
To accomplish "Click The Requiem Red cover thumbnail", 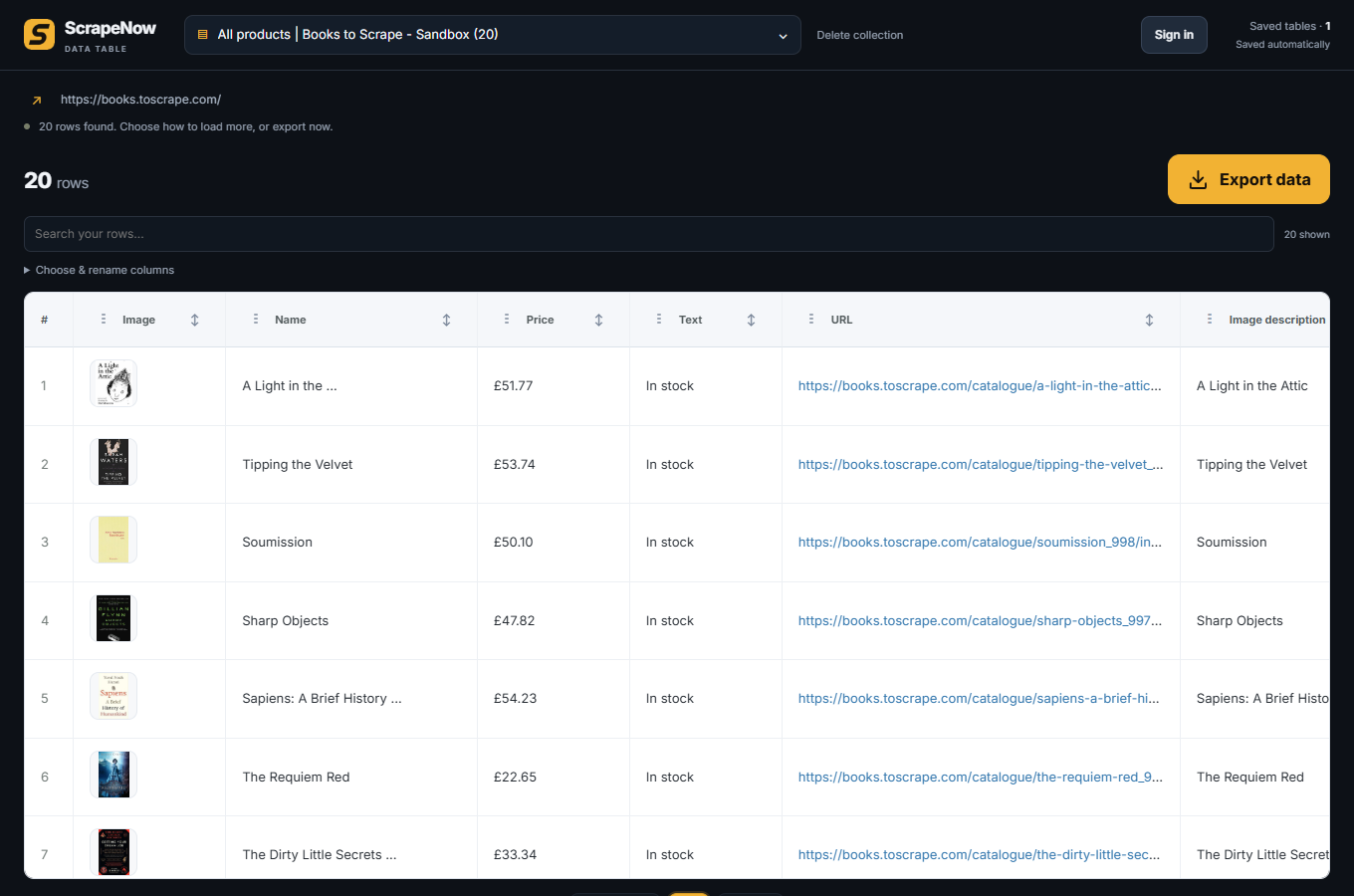I will 113,775.
